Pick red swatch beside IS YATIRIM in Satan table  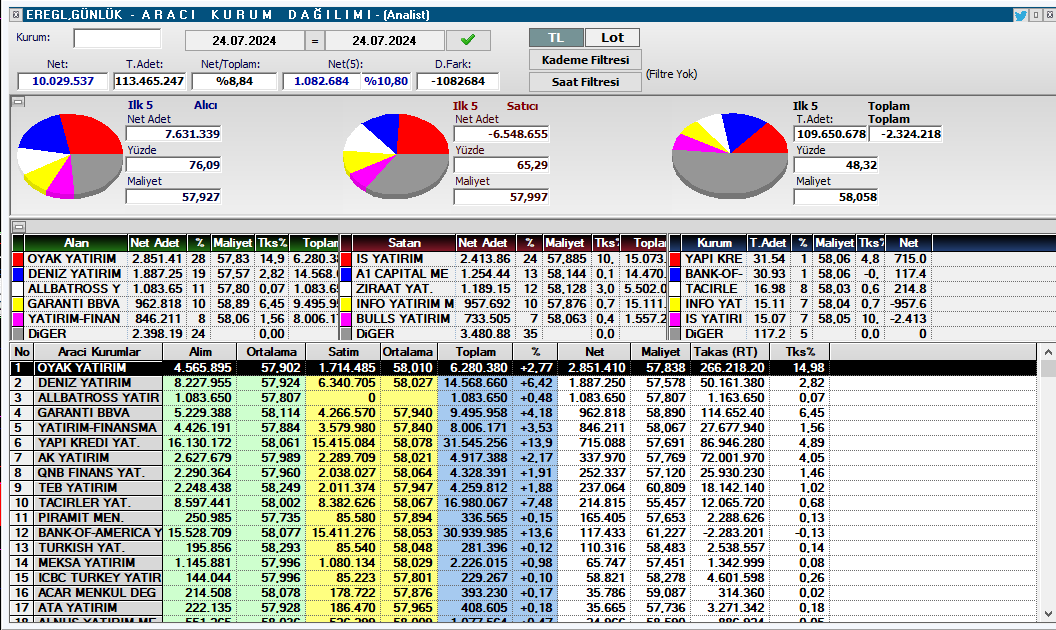tap(346, 259)
